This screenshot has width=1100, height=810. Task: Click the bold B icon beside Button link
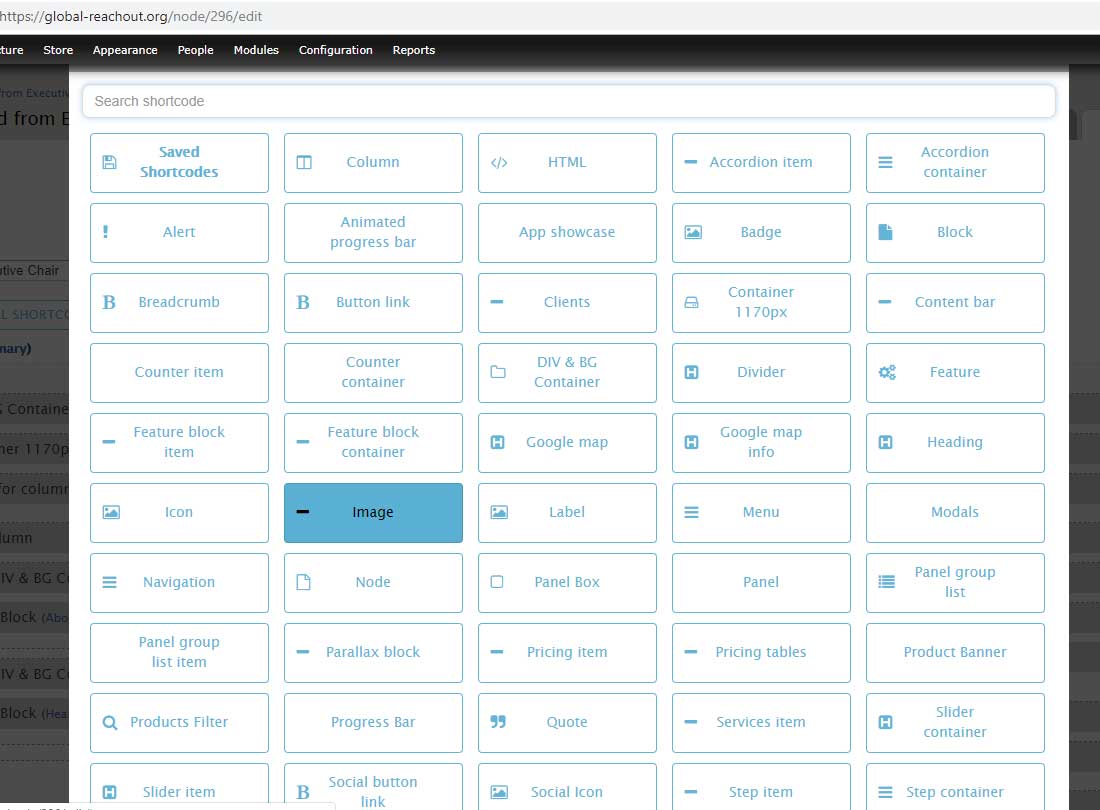pyautogui.click(x=303, y=302)
